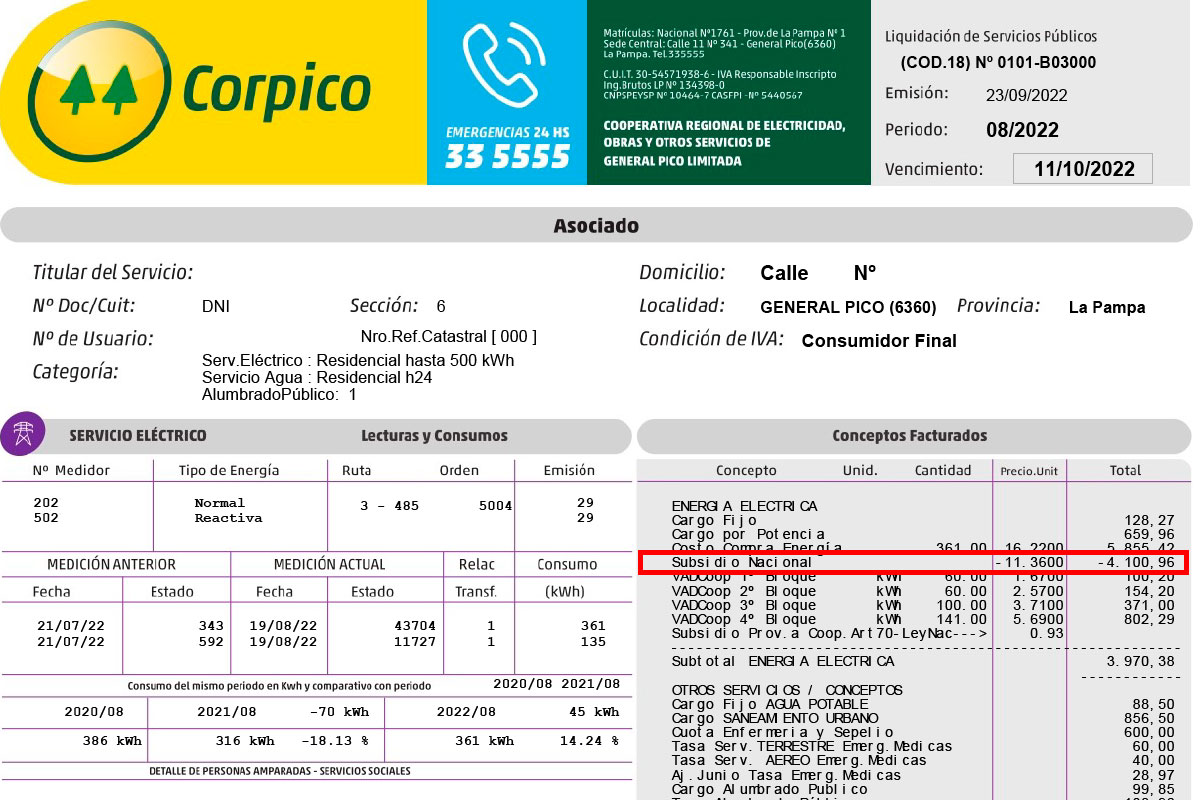Screen dimensions: 1200x800
Task: Click Detalle de Personas Amparadas heading
Action: (x=280, y=771)
